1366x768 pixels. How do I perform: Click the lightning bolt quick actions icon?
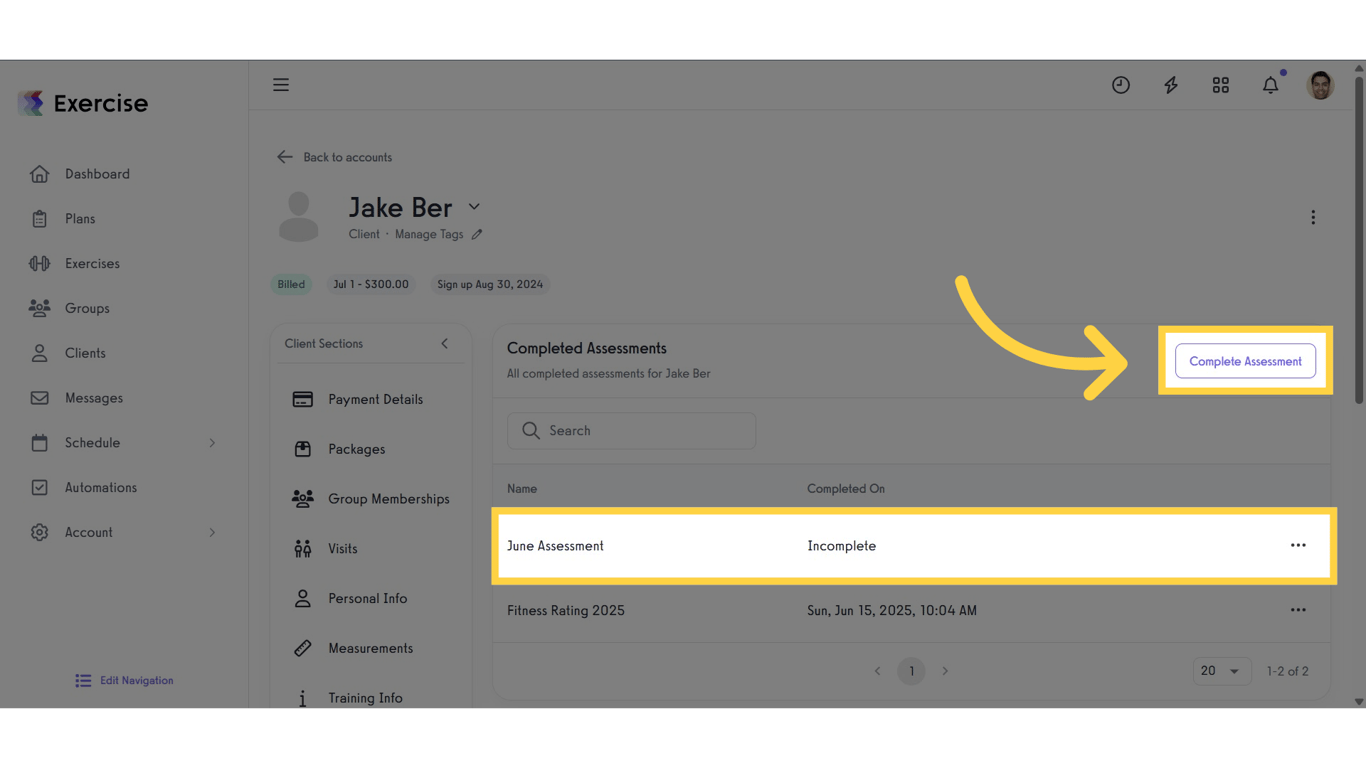tap(1171, 85)
